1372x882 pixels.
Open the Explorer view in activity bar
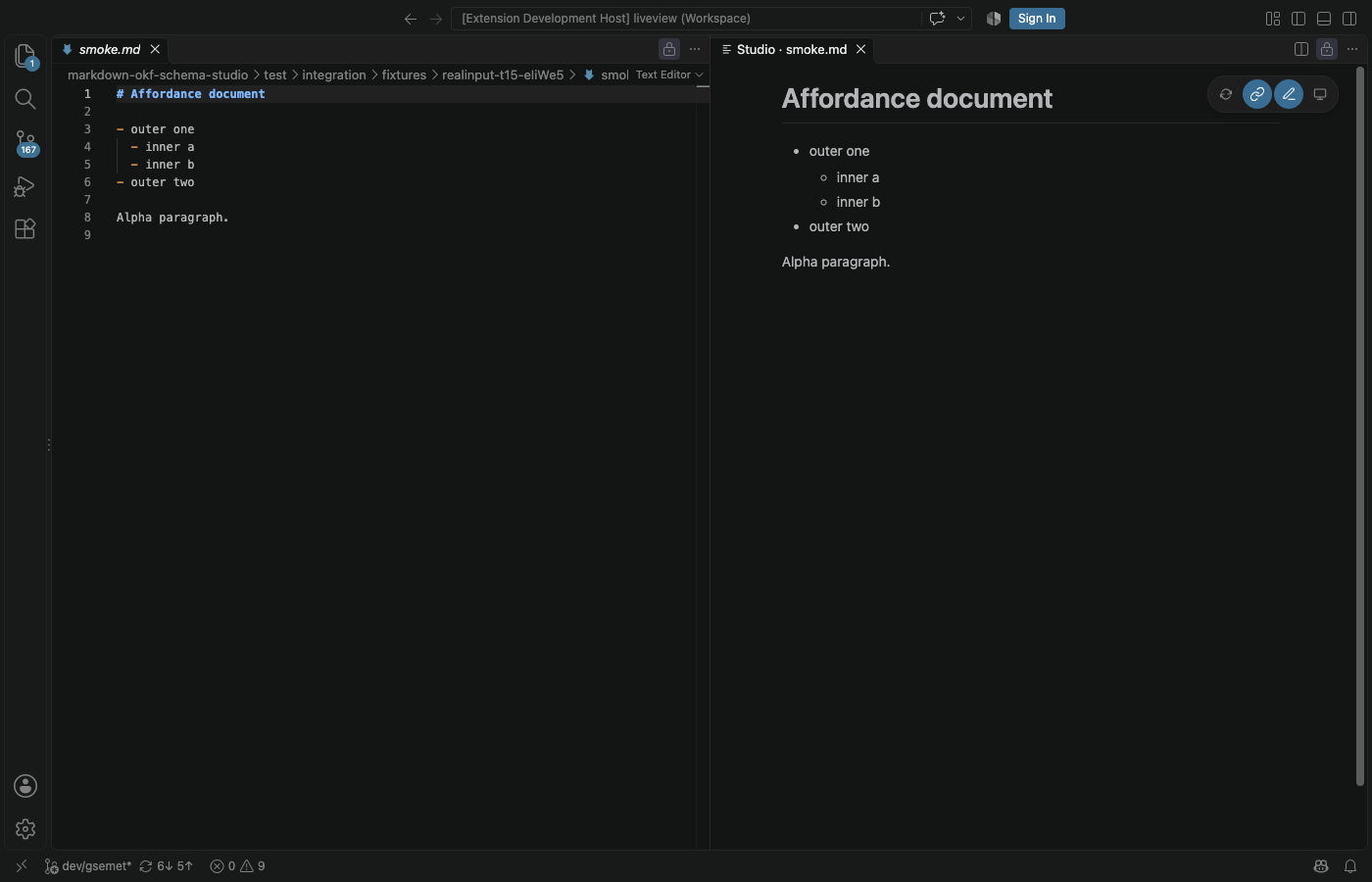tap(25, 56)
